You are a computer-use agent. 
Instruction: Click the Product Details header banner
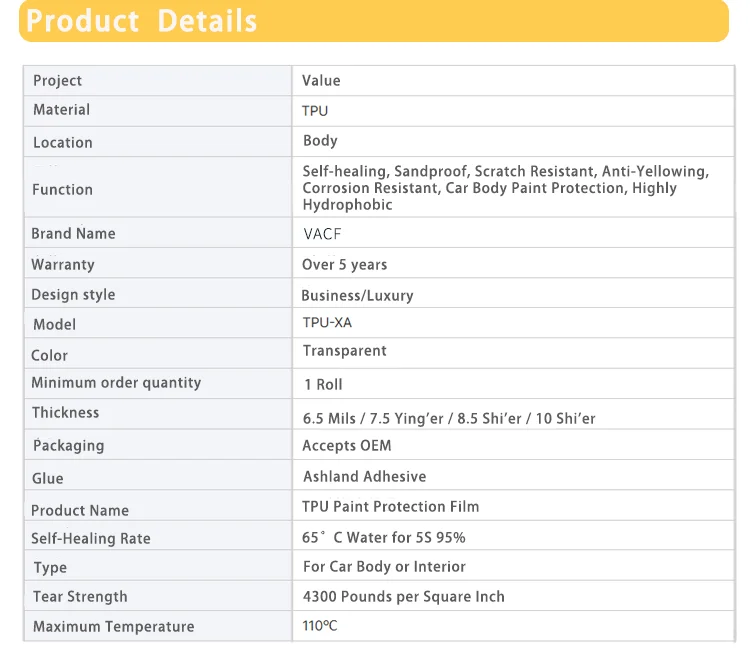click(x=374, y=21)
